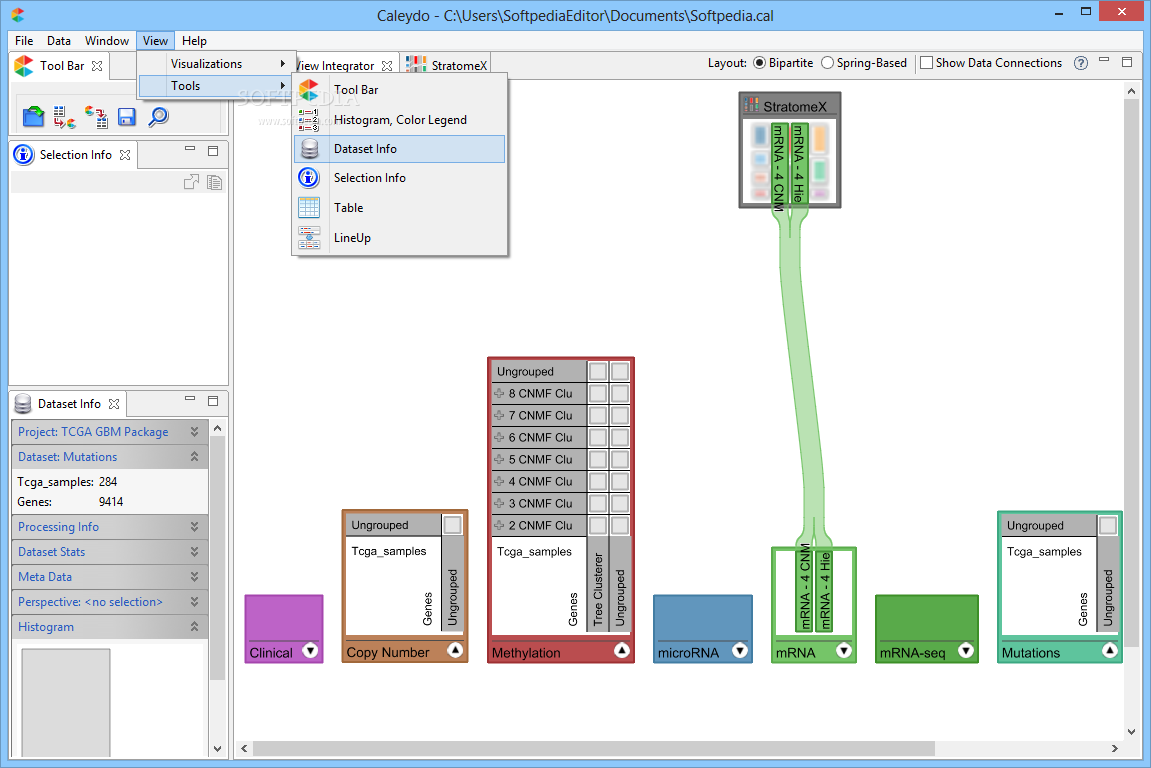Tick first checkbox in Methylation Ungrouped row

click(598, 372)
